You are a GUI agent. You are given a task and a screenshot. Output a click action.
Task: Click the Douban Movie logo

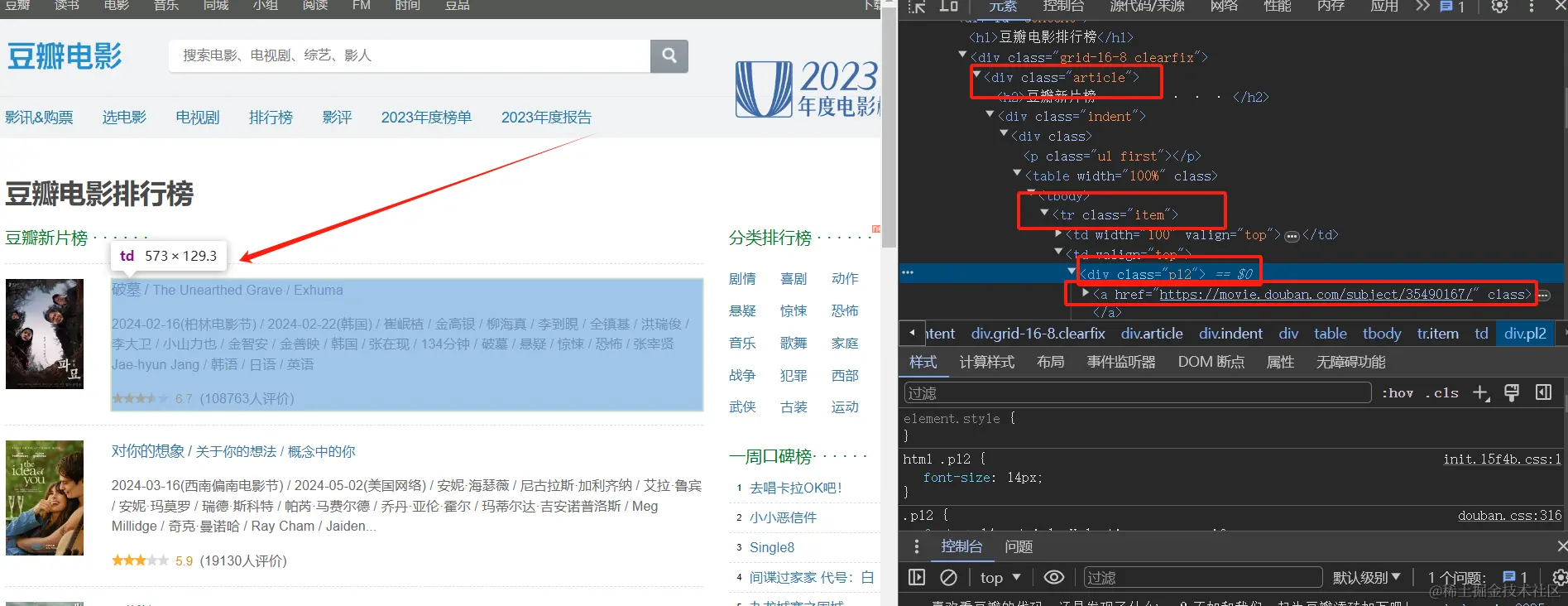(65, 56)
